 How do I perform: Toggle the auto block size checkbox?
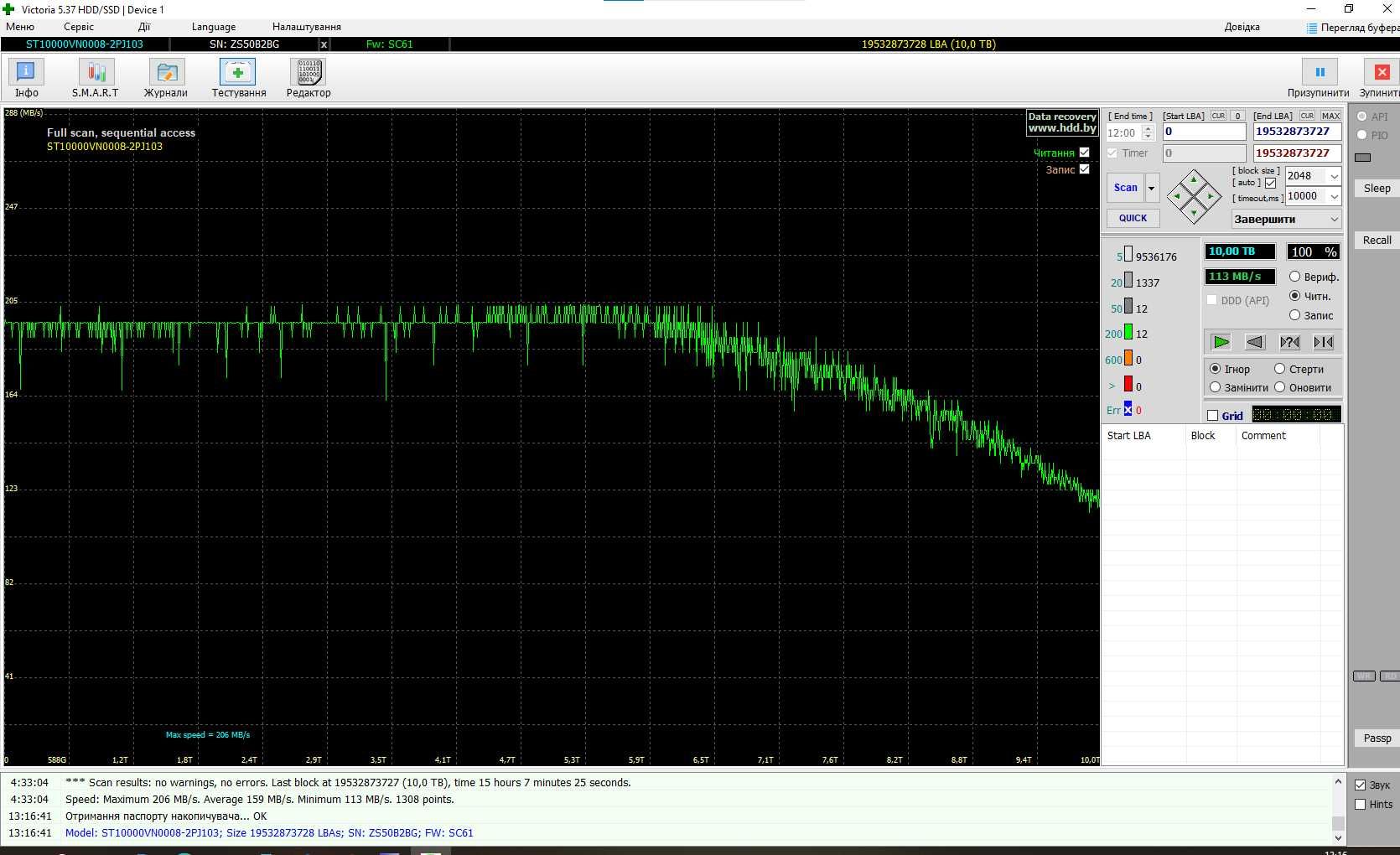pos(1270,183)
